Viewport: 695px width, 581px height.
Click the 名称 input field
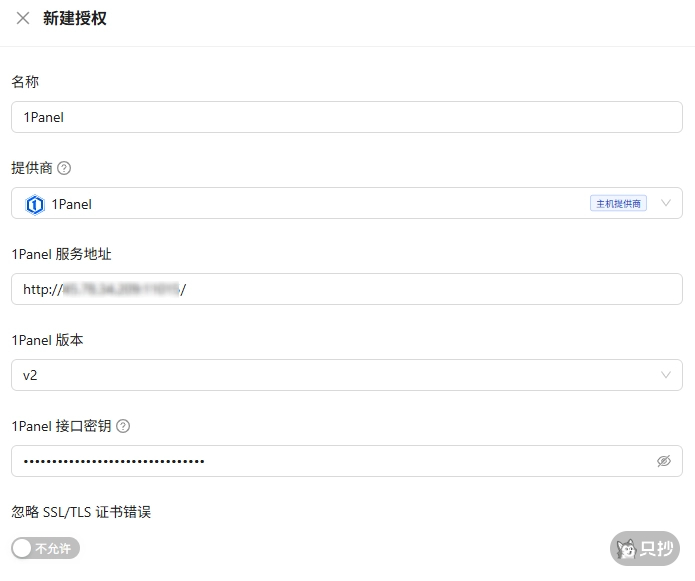tap(346, 117)
